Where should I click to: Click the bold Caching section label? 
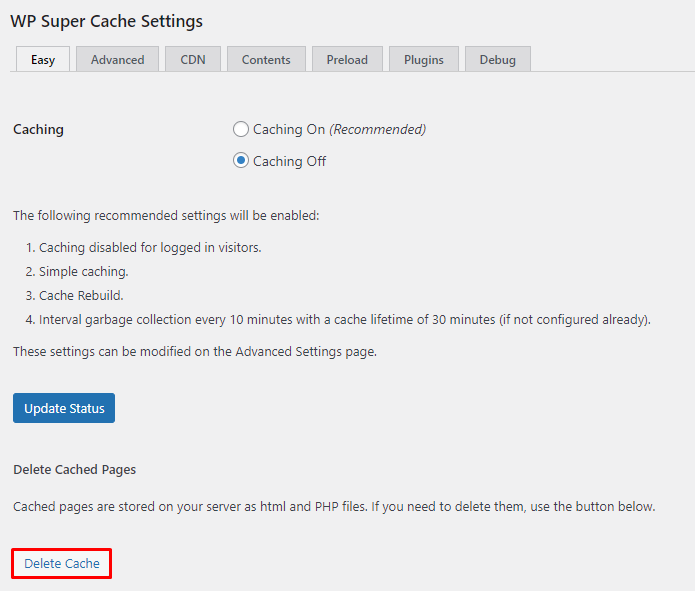[38, 129]
